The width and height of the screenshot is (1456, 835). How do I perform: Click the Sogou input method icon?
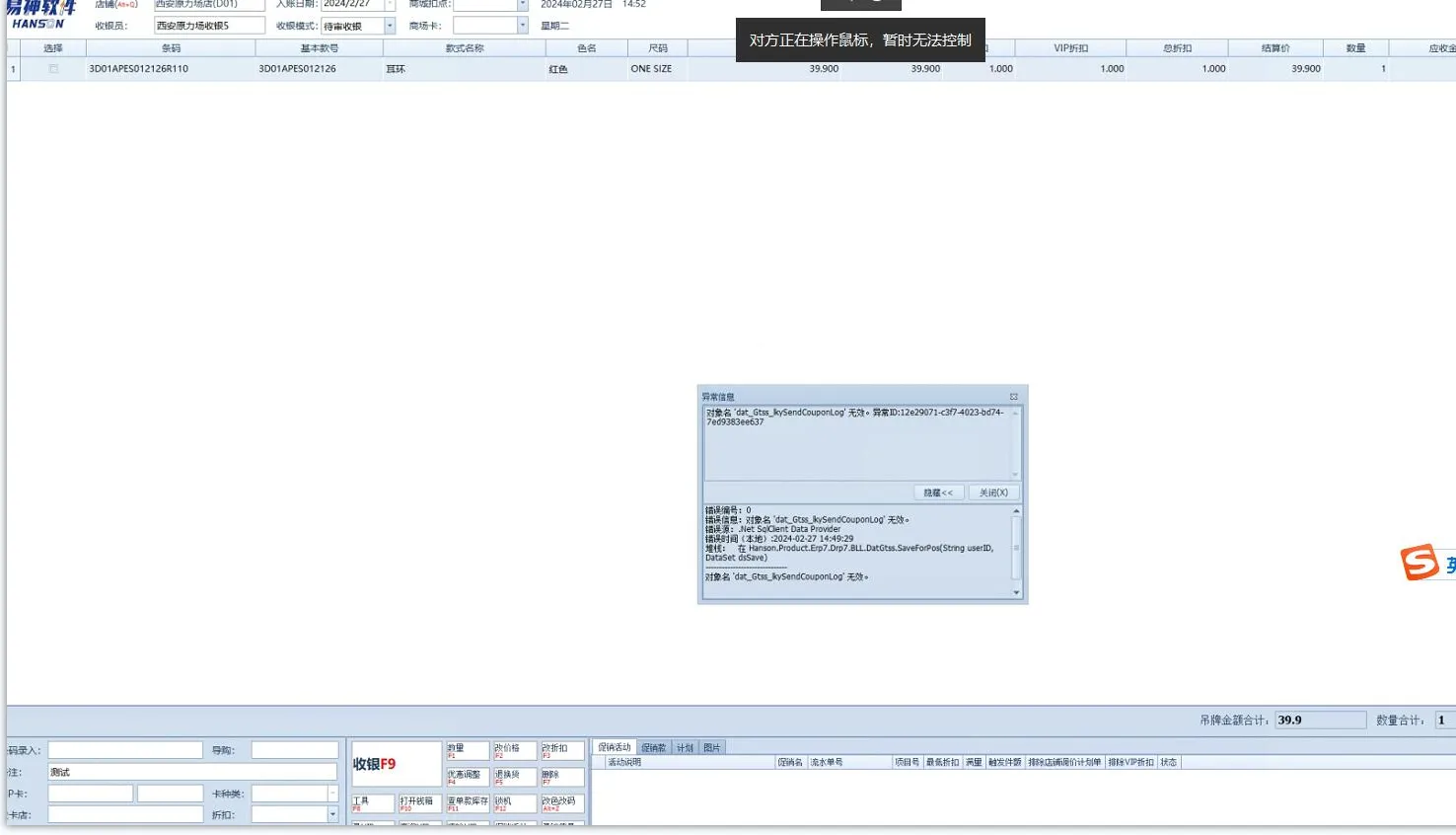tap(1420, 563)
